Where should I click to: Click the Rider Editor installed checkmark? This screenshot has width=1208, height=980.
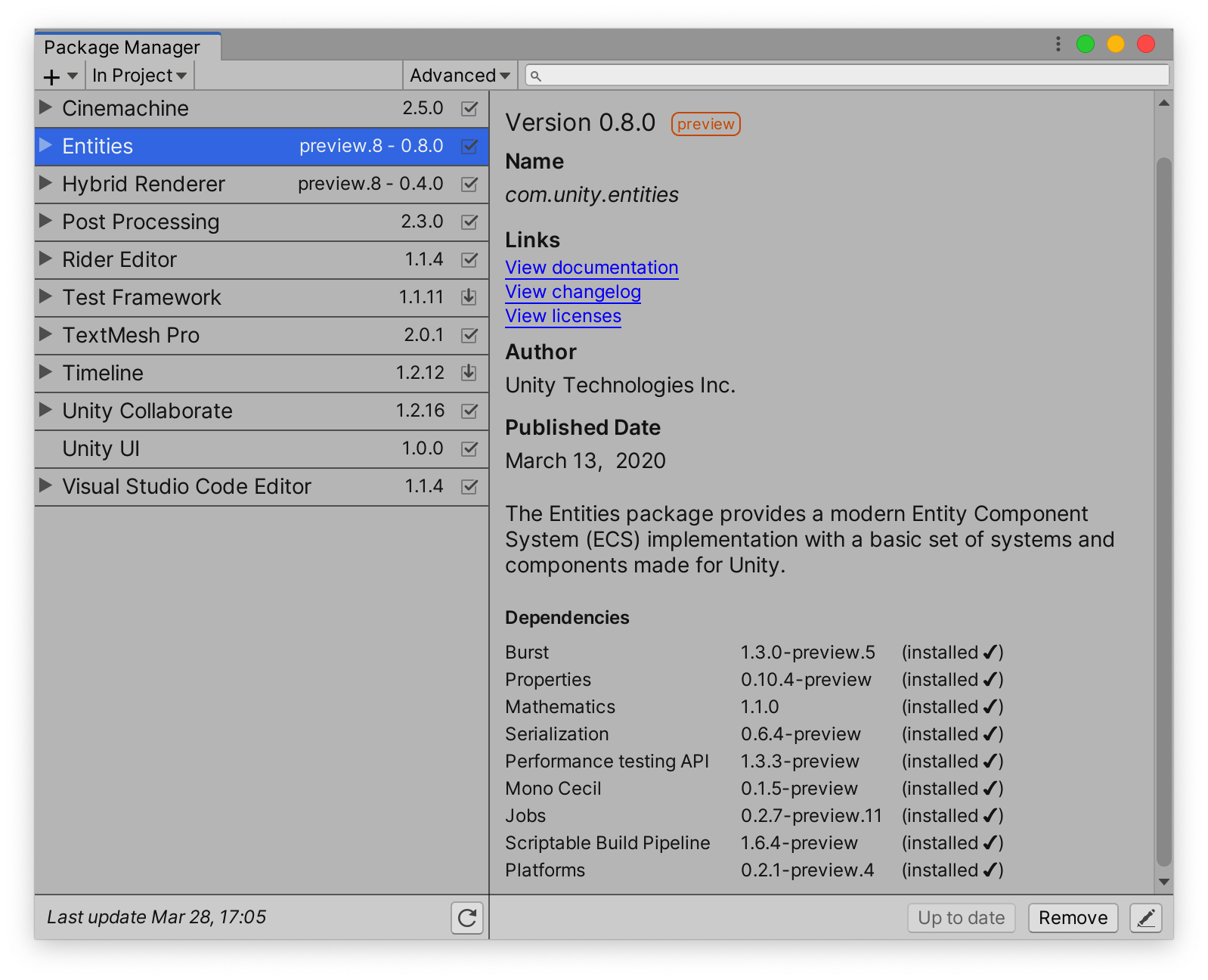pyautogui.click(x=469, y=259)
